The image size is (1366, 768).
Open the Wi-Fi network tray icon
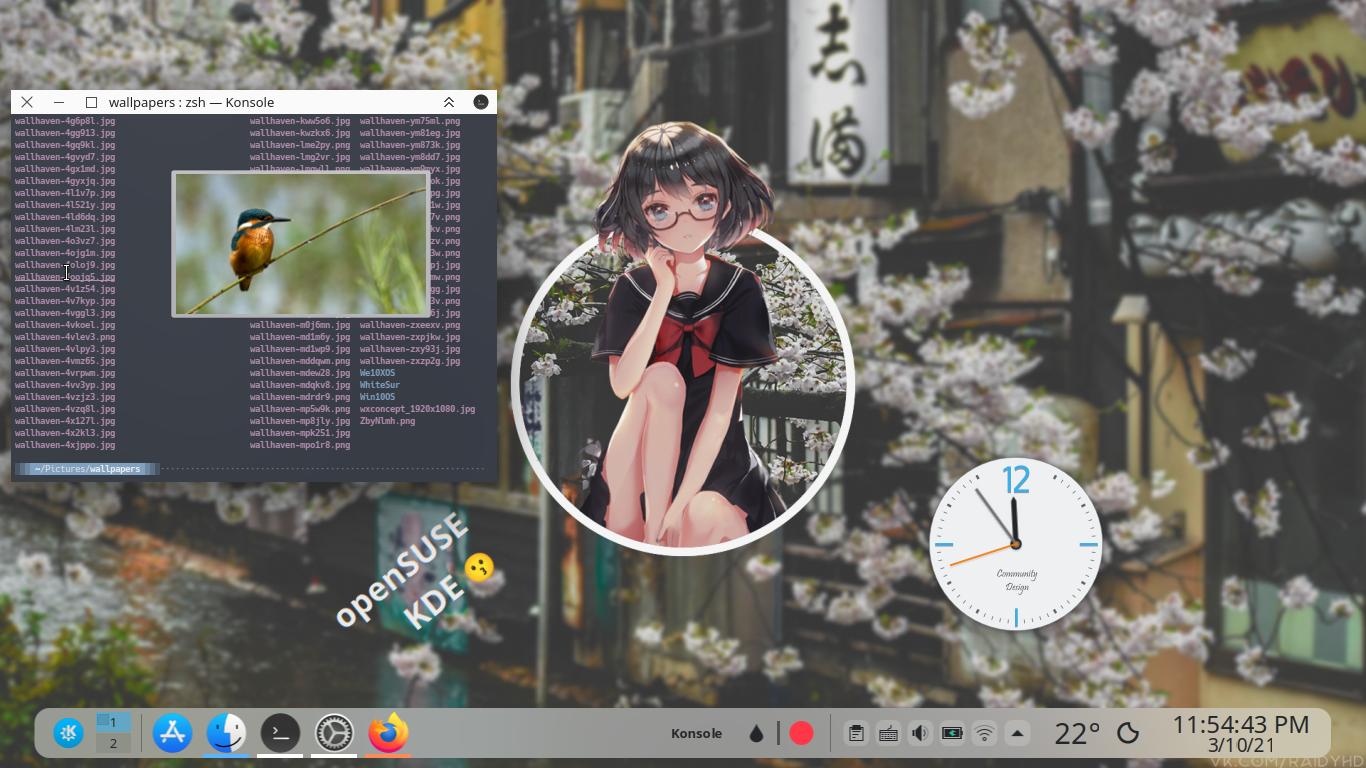pyautogui.click(x=984, y=734)
